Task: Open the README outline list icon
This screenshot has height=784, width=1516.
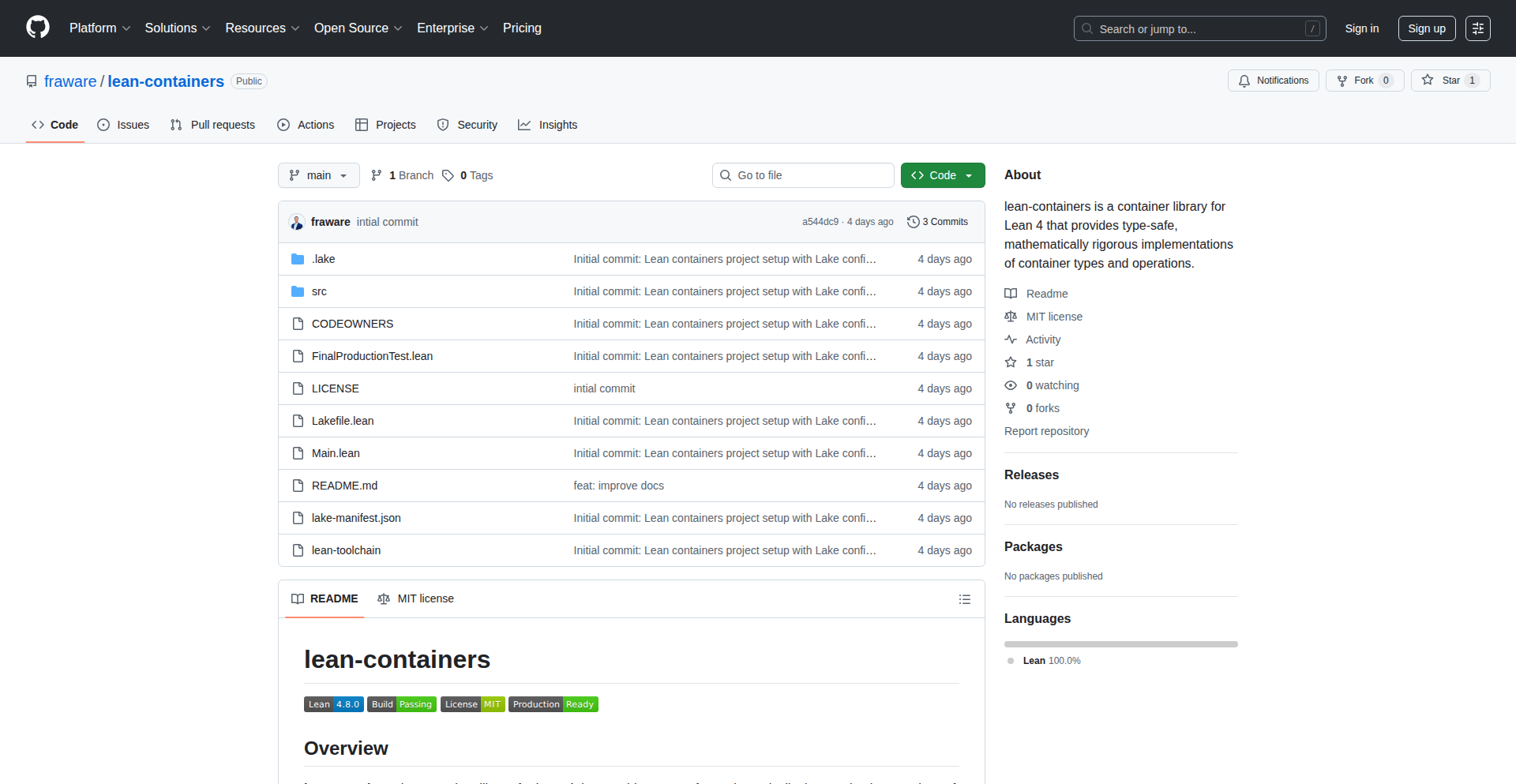Action: [964, 599]
